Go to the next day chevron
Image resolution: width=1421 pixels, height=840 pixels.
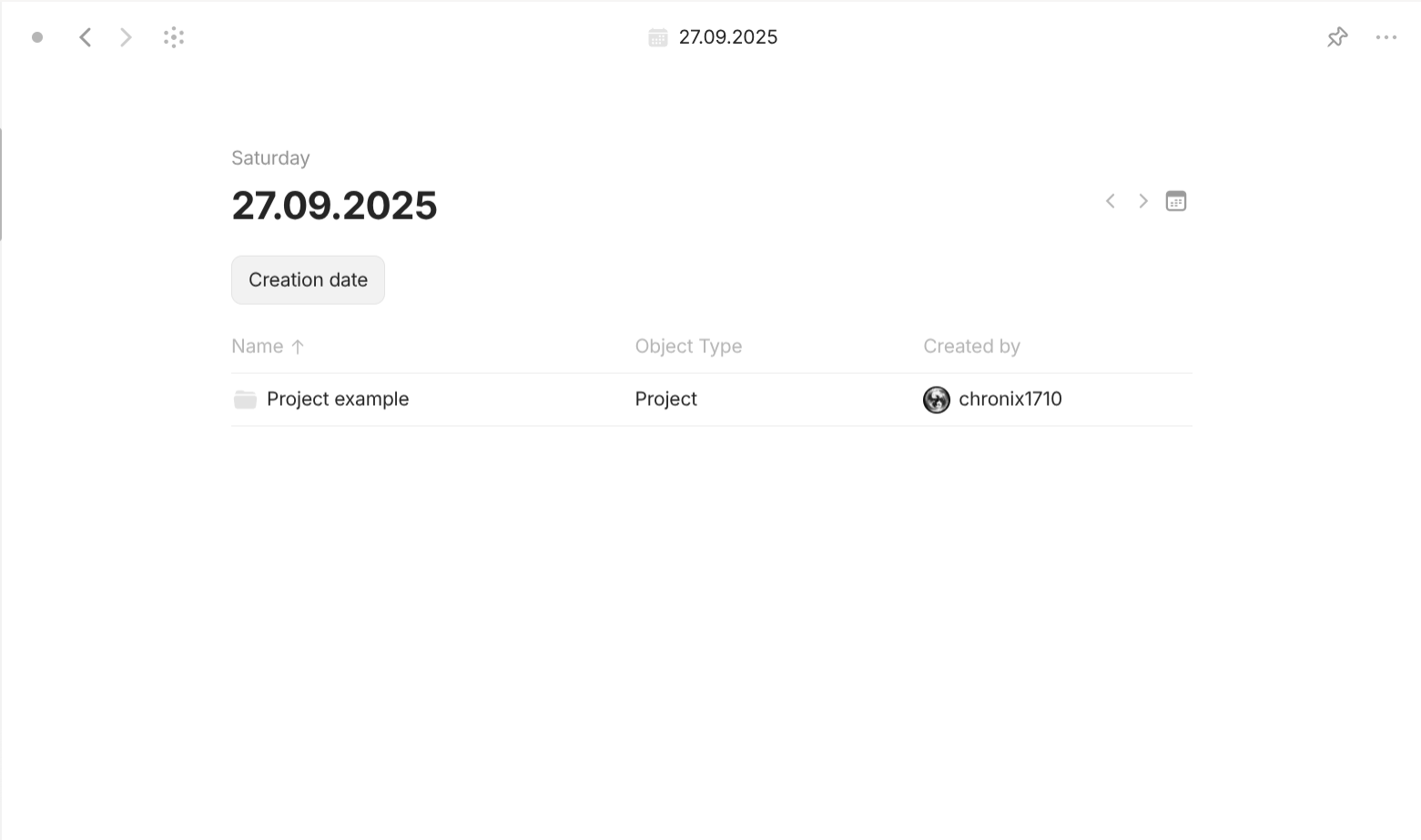click(1143, 201)
